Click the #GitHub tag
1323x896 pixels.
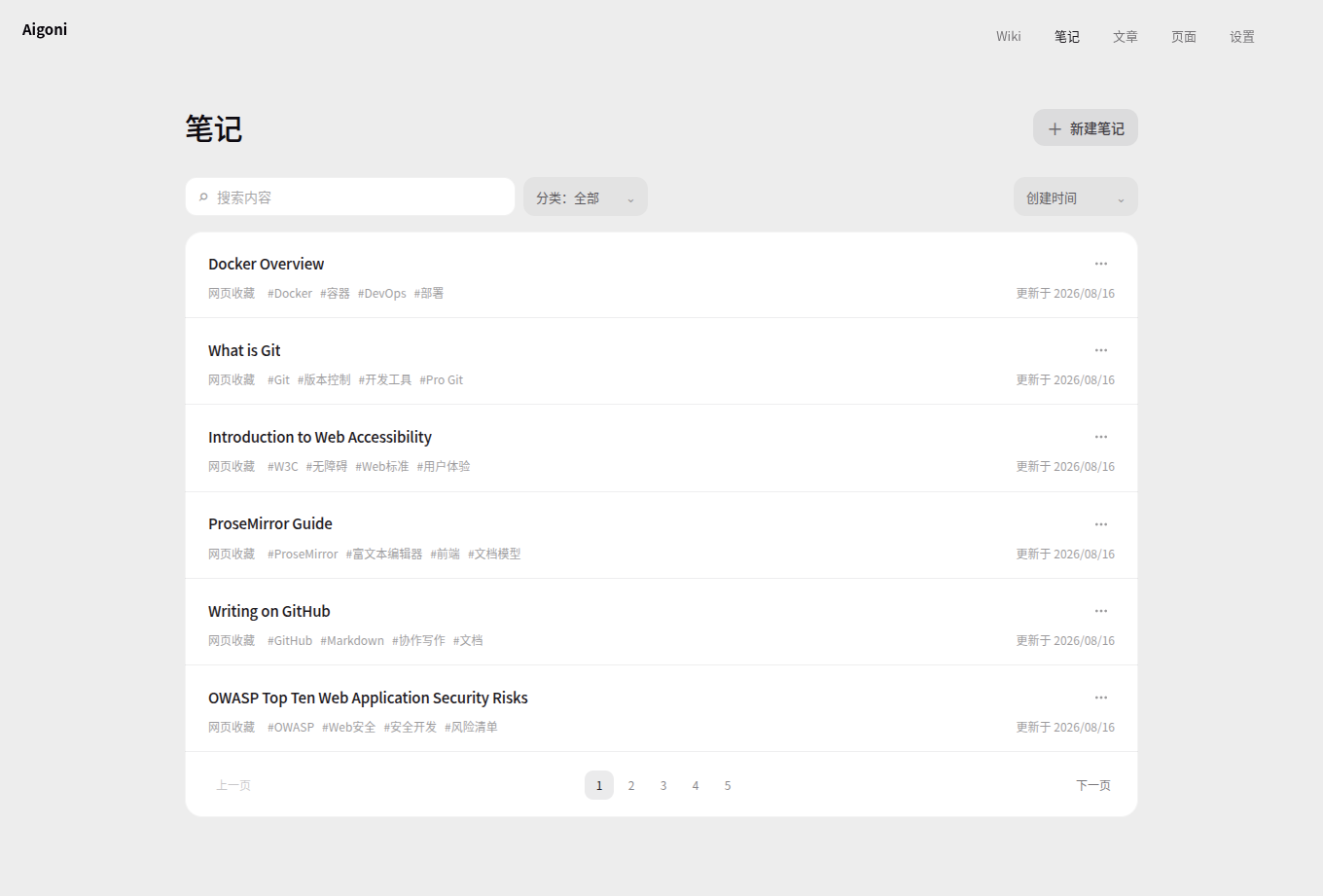[290, 640]
